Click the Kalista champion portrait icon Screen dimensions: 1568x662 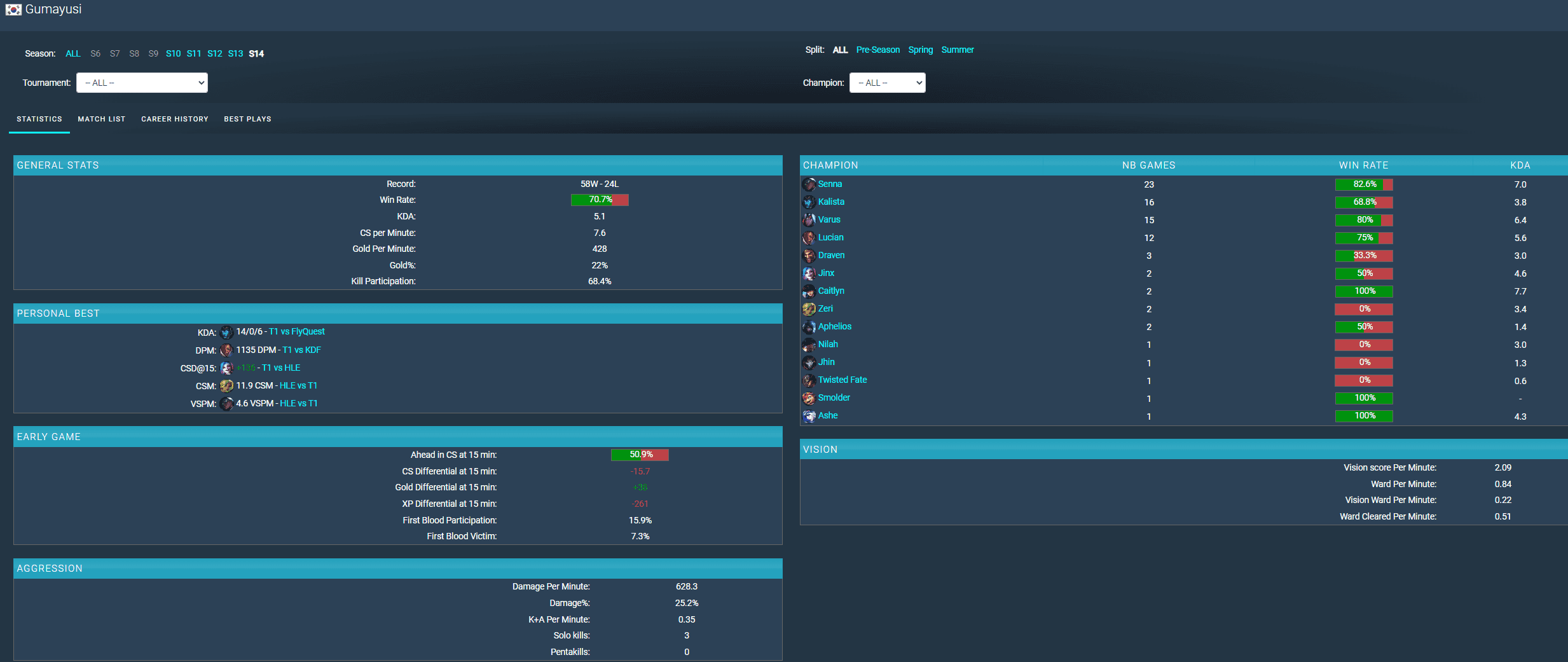coord(809,202)
